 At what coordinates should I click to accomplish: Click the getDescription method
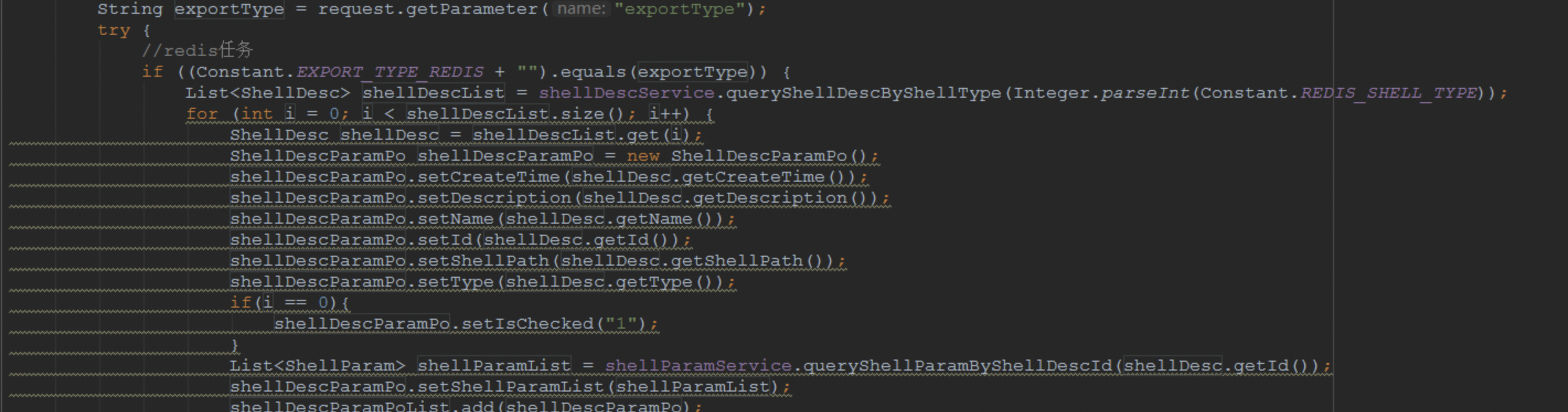[770, 198]
